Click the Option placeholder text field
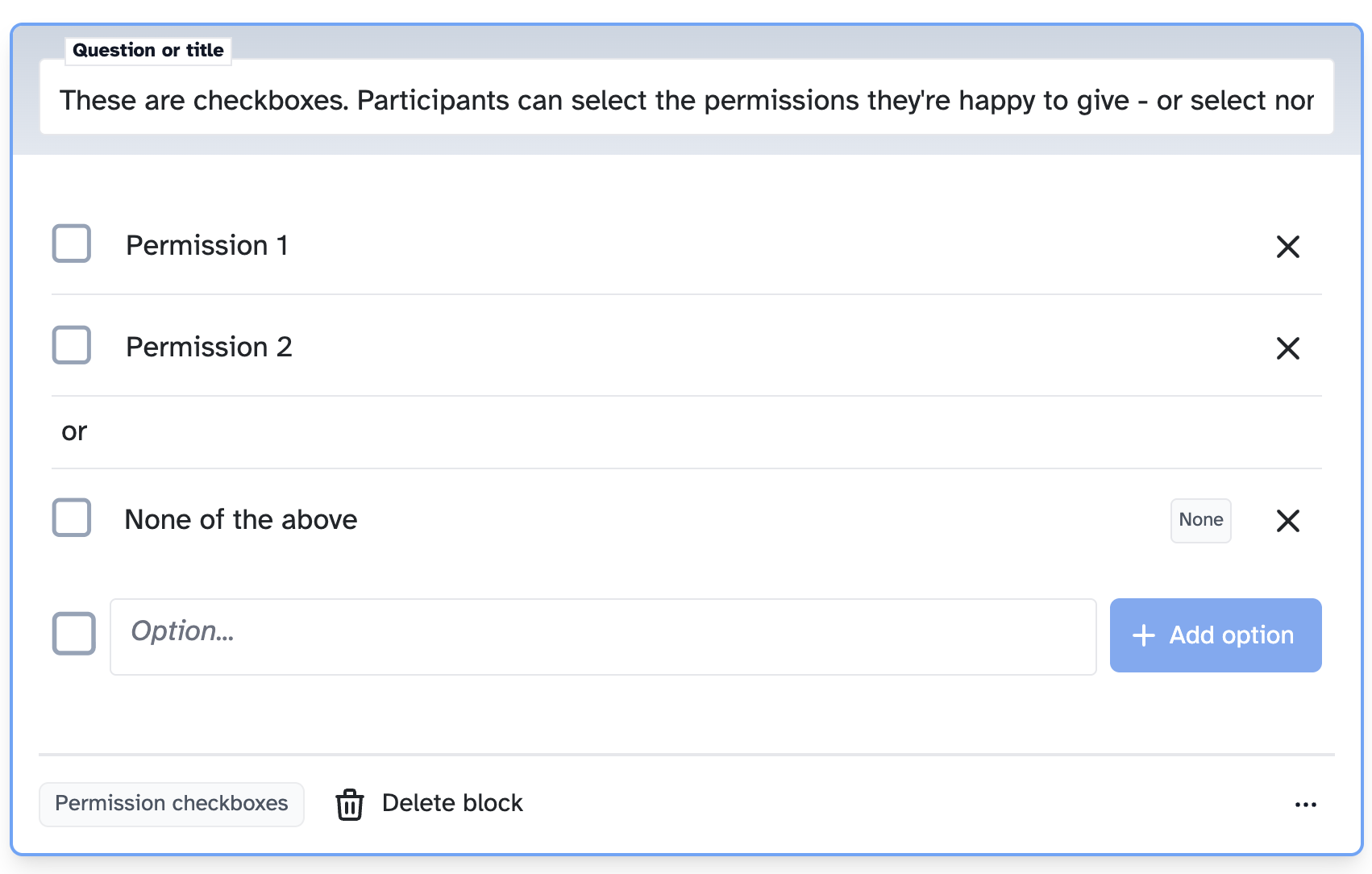The image size is (1372, 874). pos(603,635)
